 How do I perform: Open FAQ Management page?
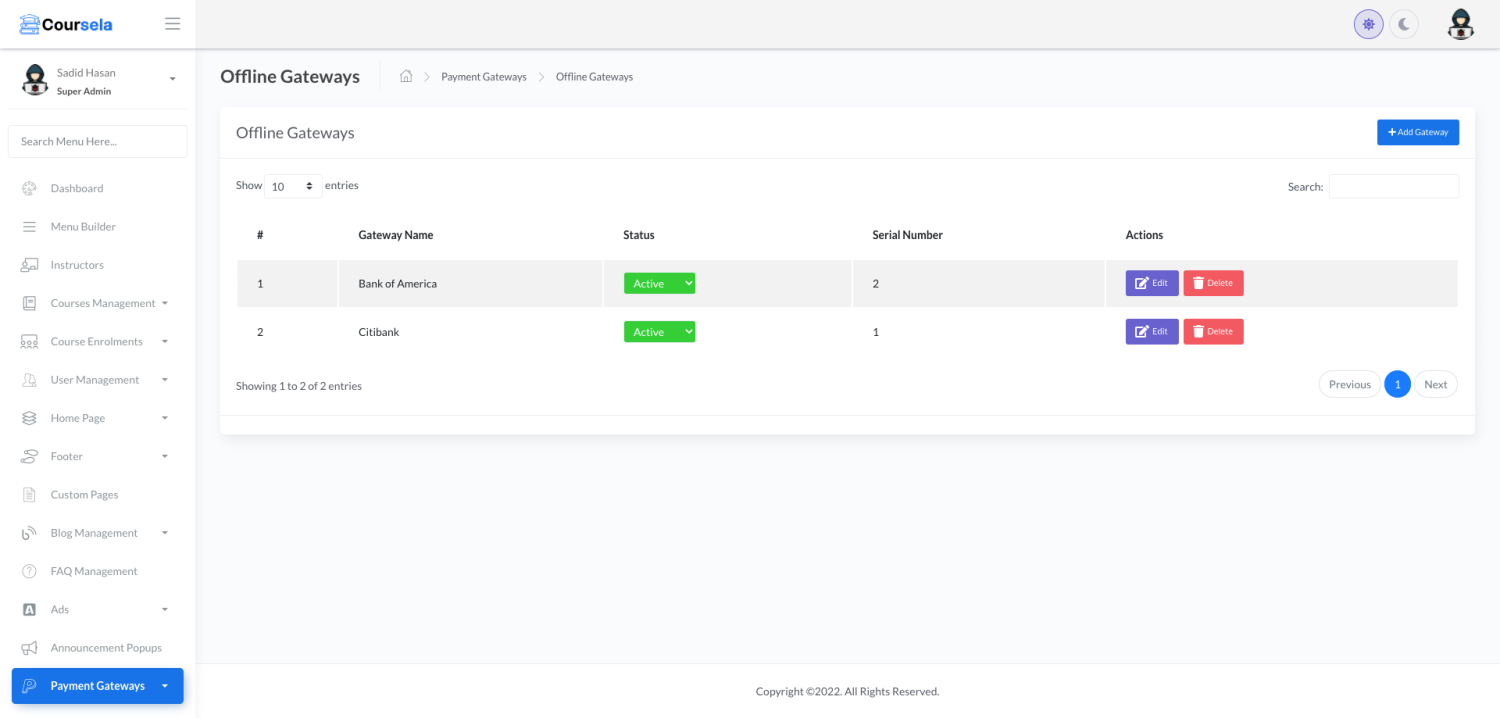click(94, 572)
